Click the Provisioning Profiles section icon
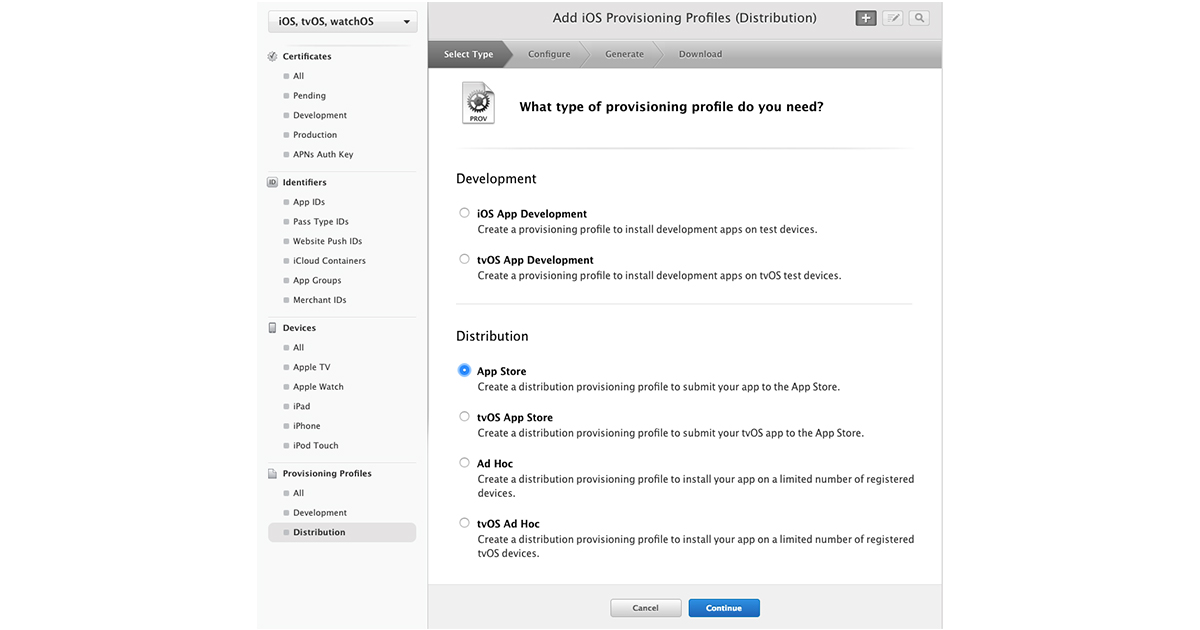Screen dimensions: 1200x630 tap(273, 474)
